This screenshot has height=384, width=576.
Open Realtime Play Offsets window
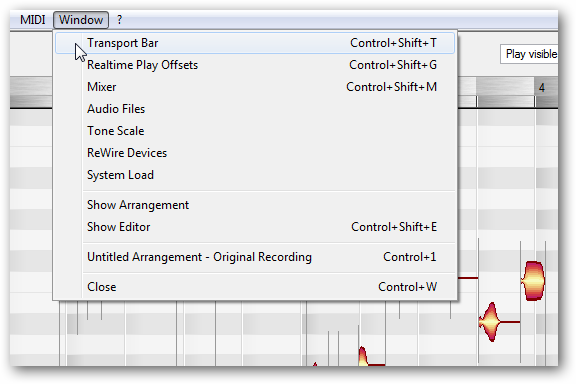(x=255, y=65)
